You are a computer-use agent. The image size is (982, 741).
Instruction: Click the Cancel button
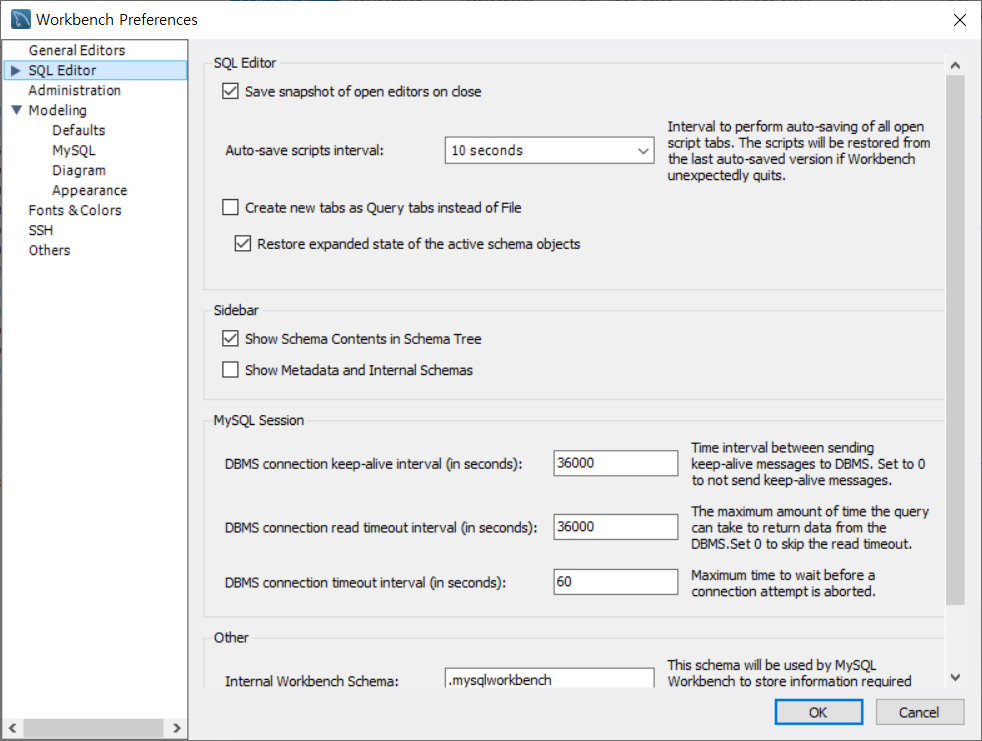click(x=919, y=712)
